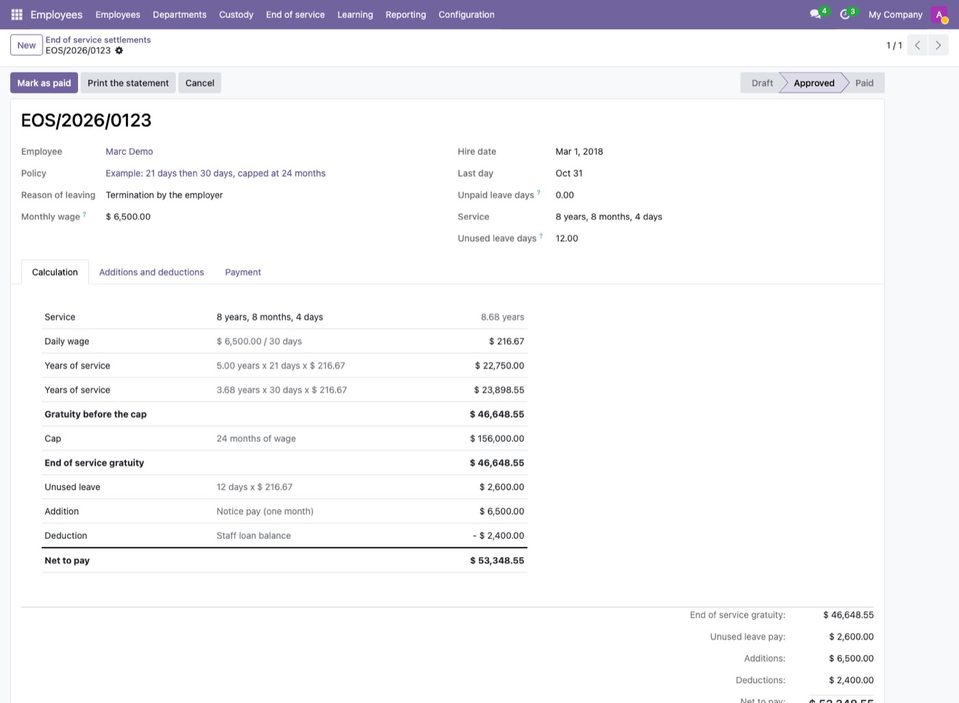Screen dimensions: 959x703
Task: Select the Draft status stage
Action: tap(761, 83)
